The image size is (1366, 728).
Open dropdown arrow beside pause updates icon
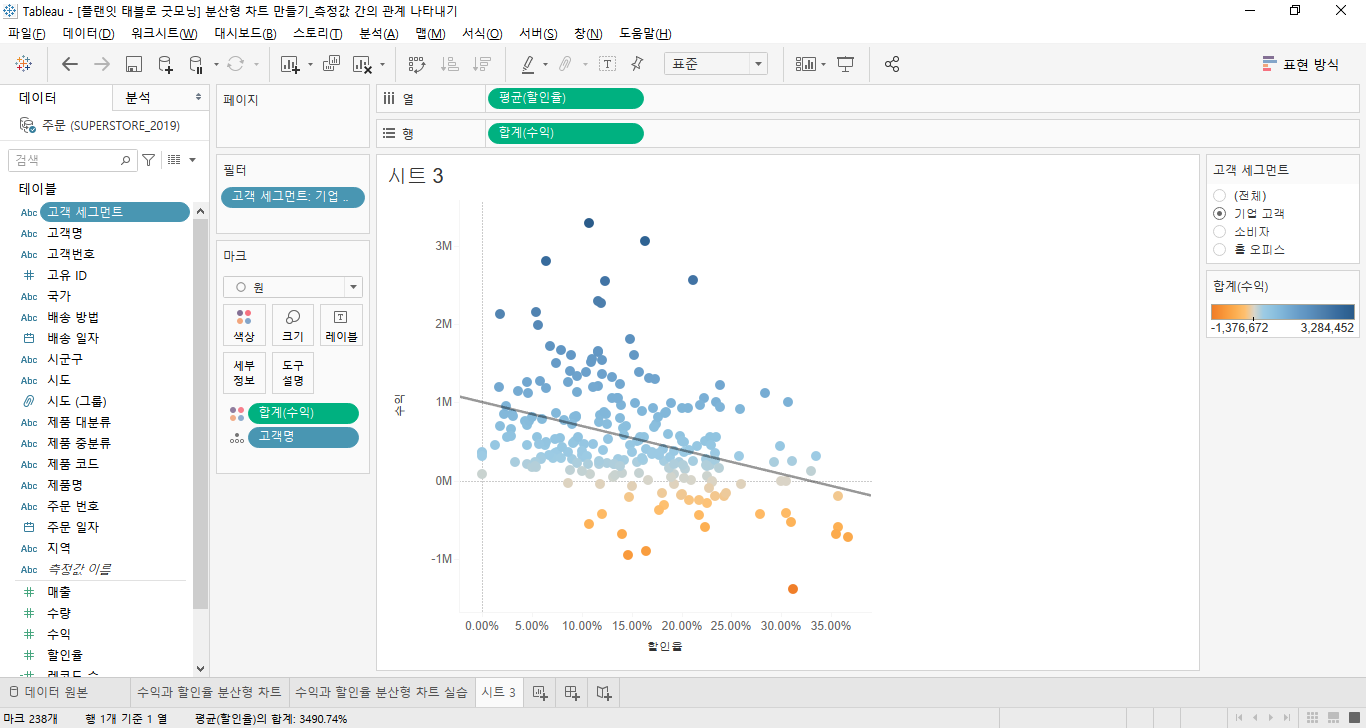(216, 64)
